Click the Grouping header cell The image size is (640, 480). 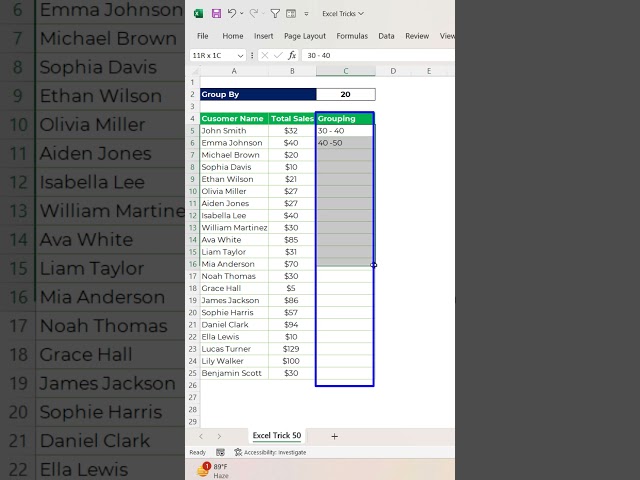344,119
